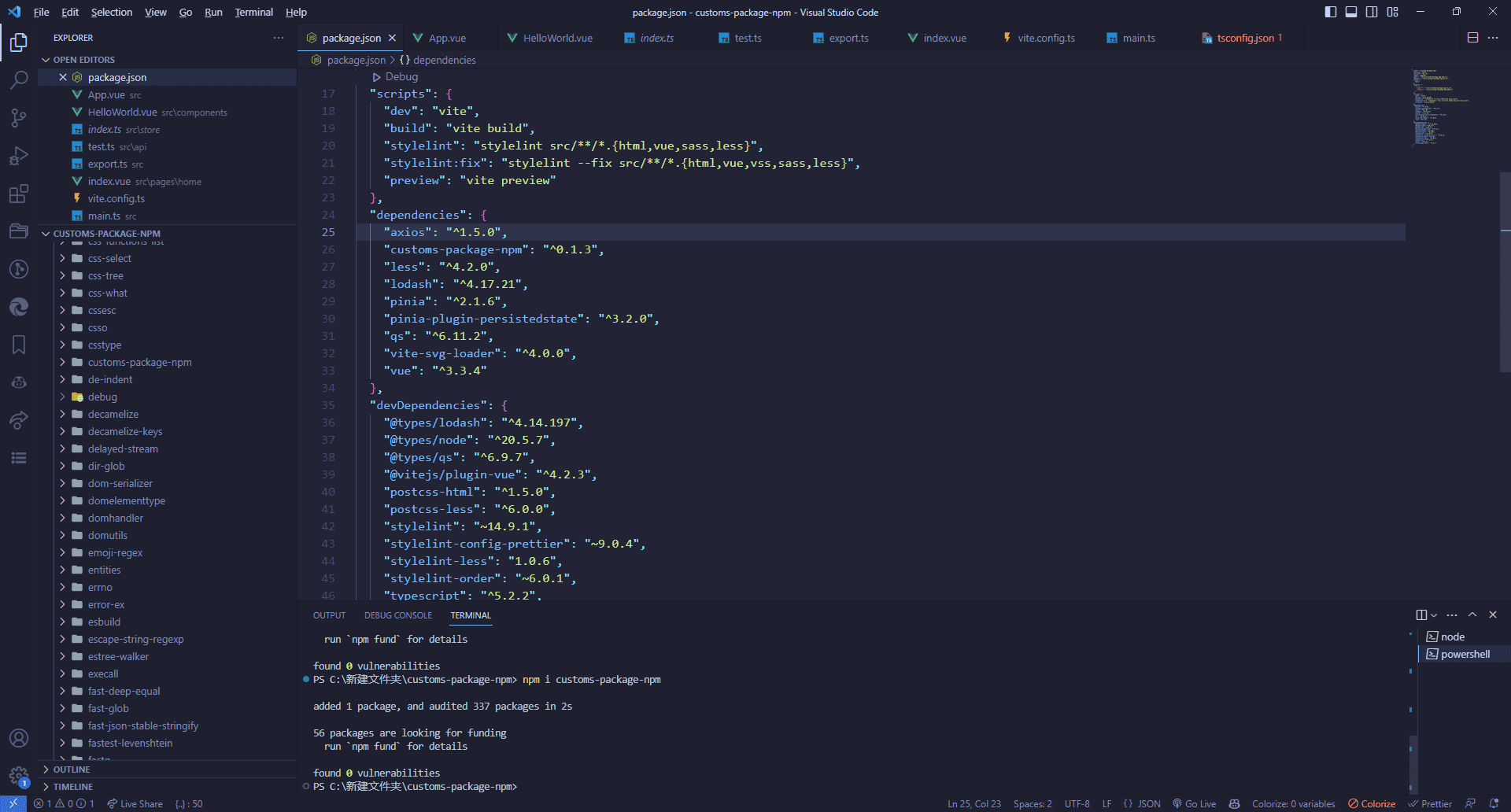This screenshot has height=812, width=1511.
Task: Open the Manage gear icon
Action: [x=19, y=776]
